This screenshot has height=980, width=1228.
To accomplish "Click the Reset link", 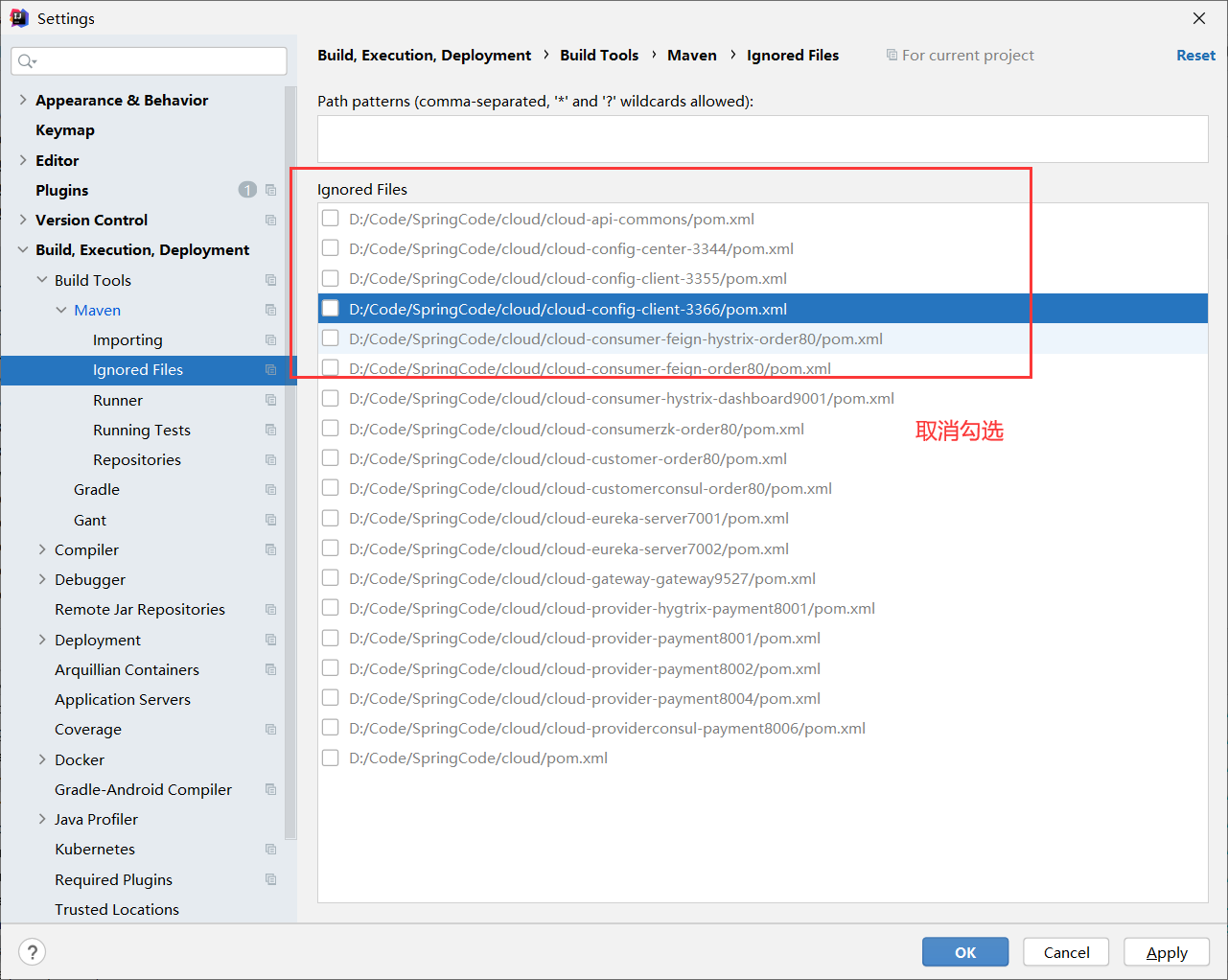I will pyautogui.click(x=1195, y=56).
